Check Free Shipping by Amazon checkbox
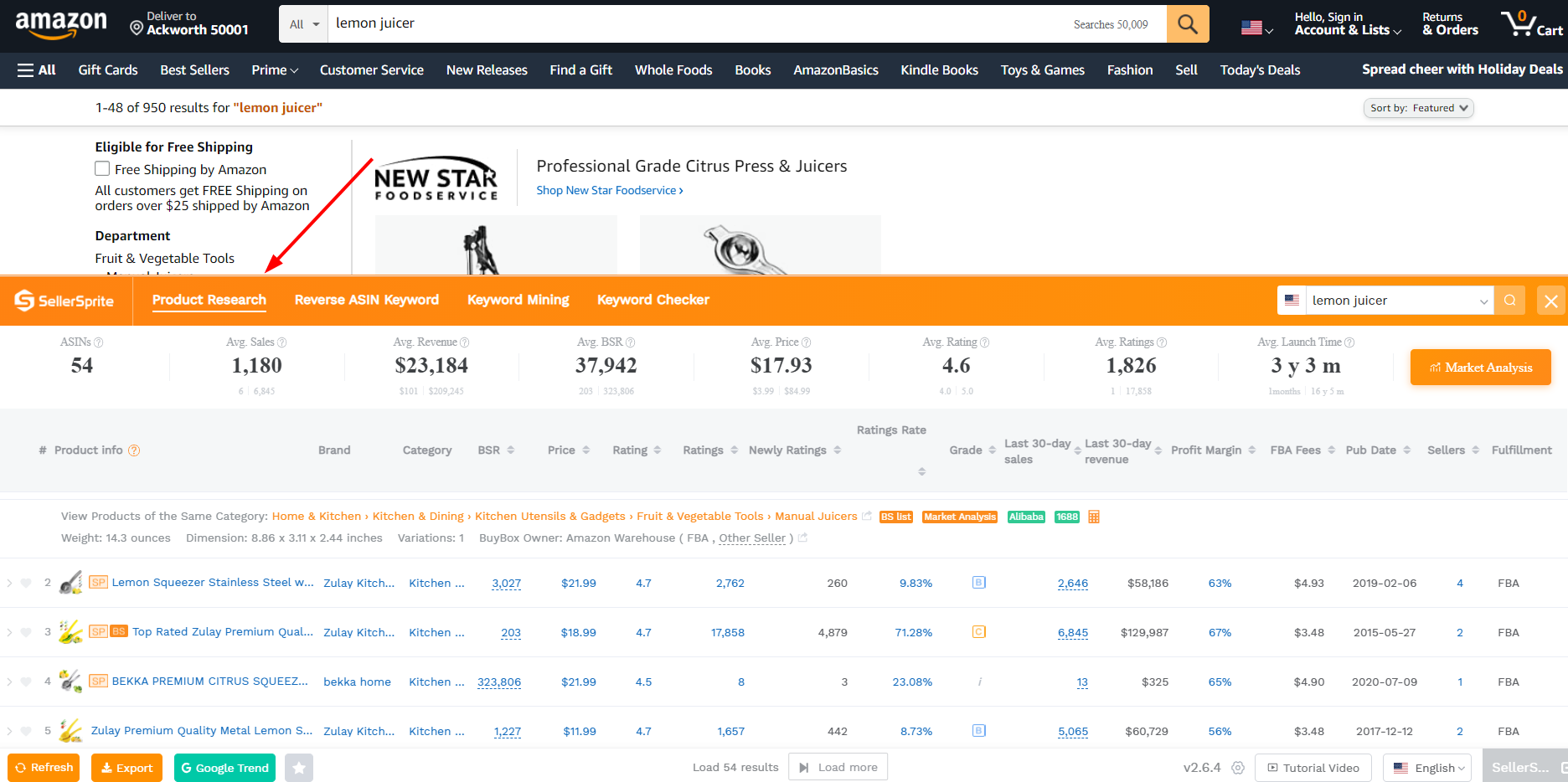Screen dimensions: 1568x782 click(102, 169)
